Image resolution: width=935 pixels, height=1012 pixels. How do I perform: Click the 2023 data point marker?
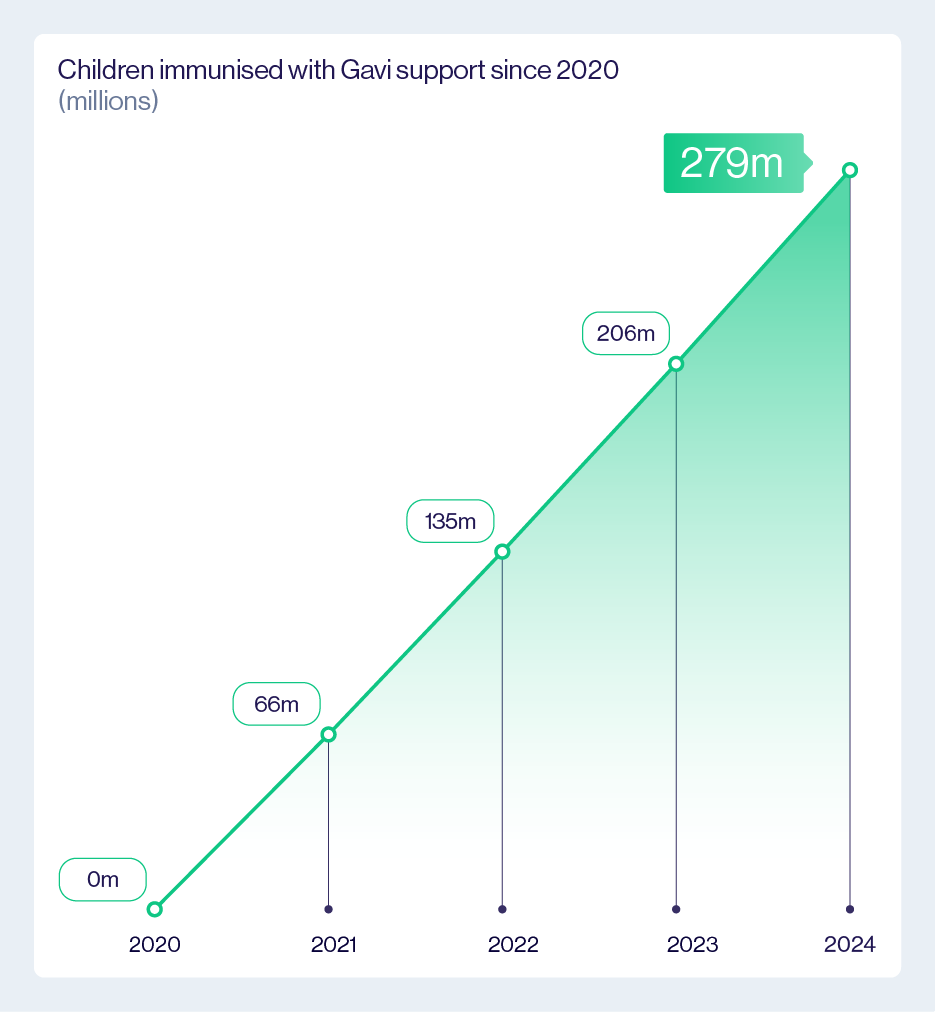coord(676,364)
